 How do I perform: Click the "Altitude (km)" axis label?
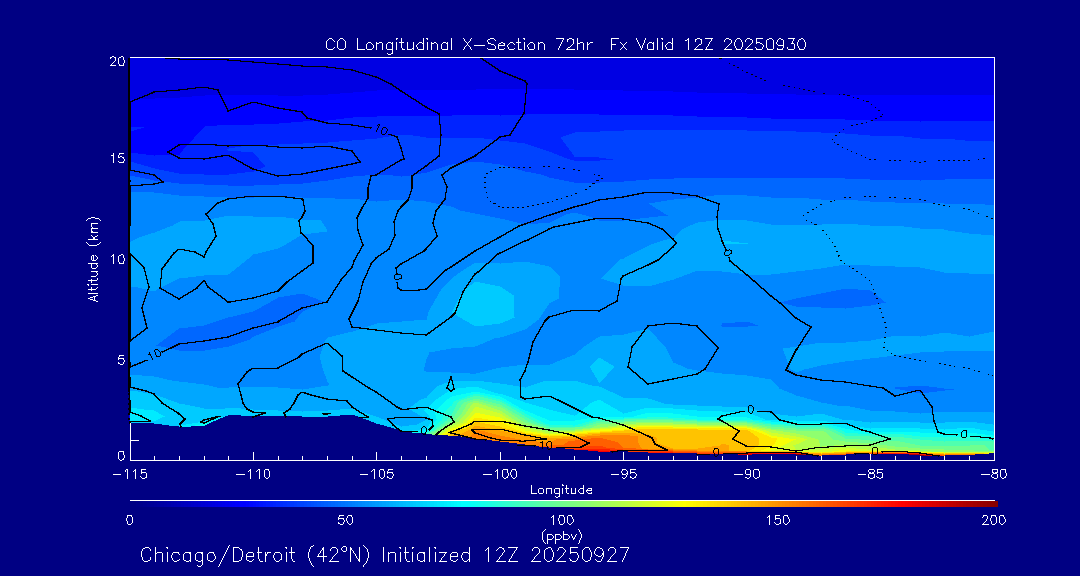point(93,258)
